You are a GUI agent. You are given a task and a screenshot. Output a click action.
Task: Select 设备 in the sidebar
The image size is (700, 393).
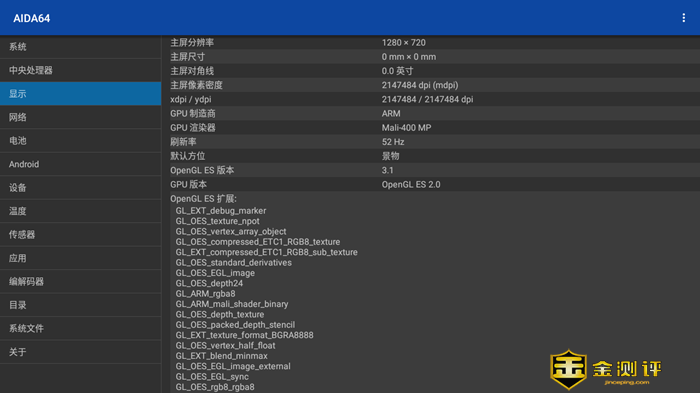pos(80,188)
